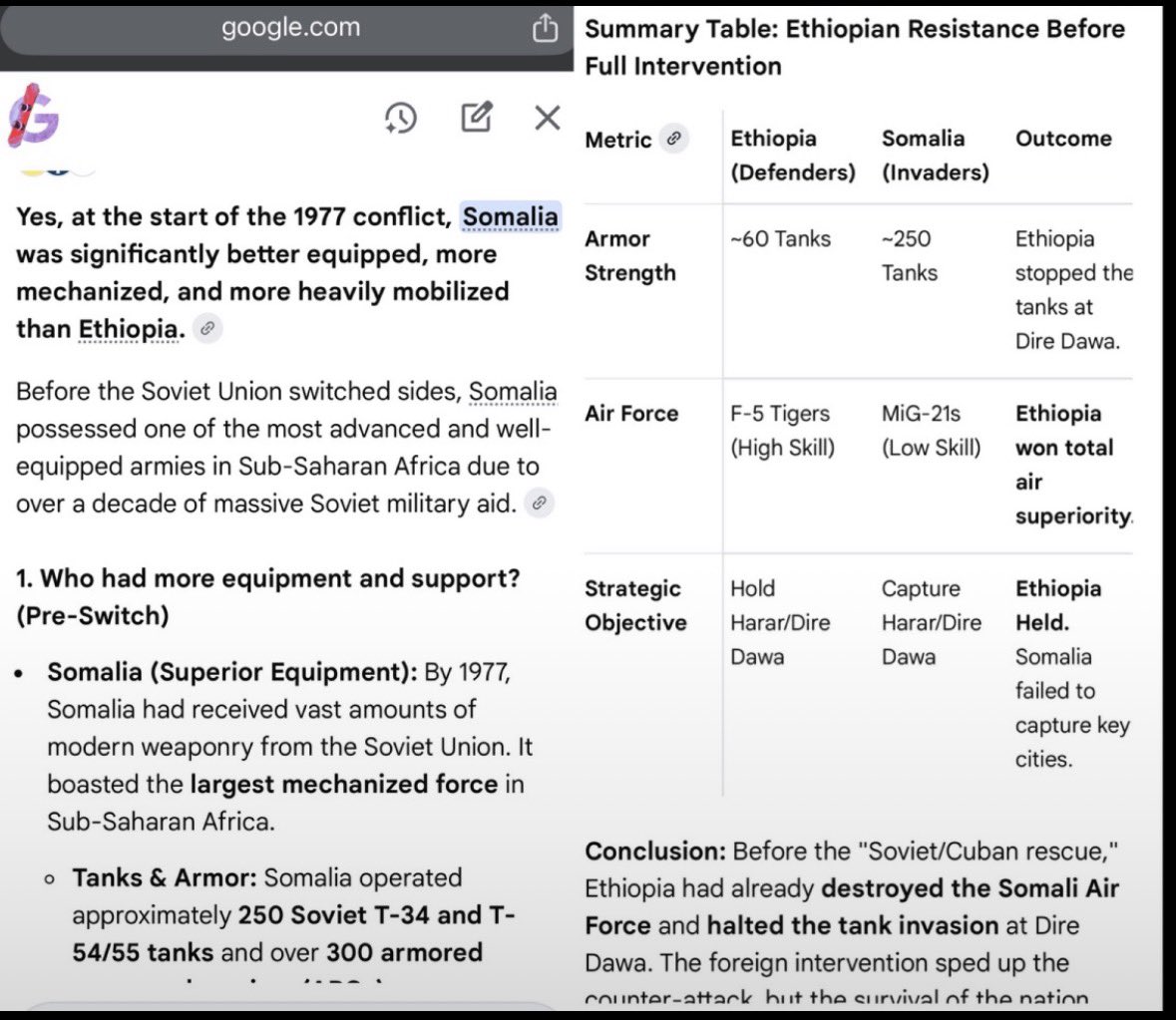Open source link icon after 'than Ethiopia.'
This screenshot has height=1020, width=1176.
[207, 328]
